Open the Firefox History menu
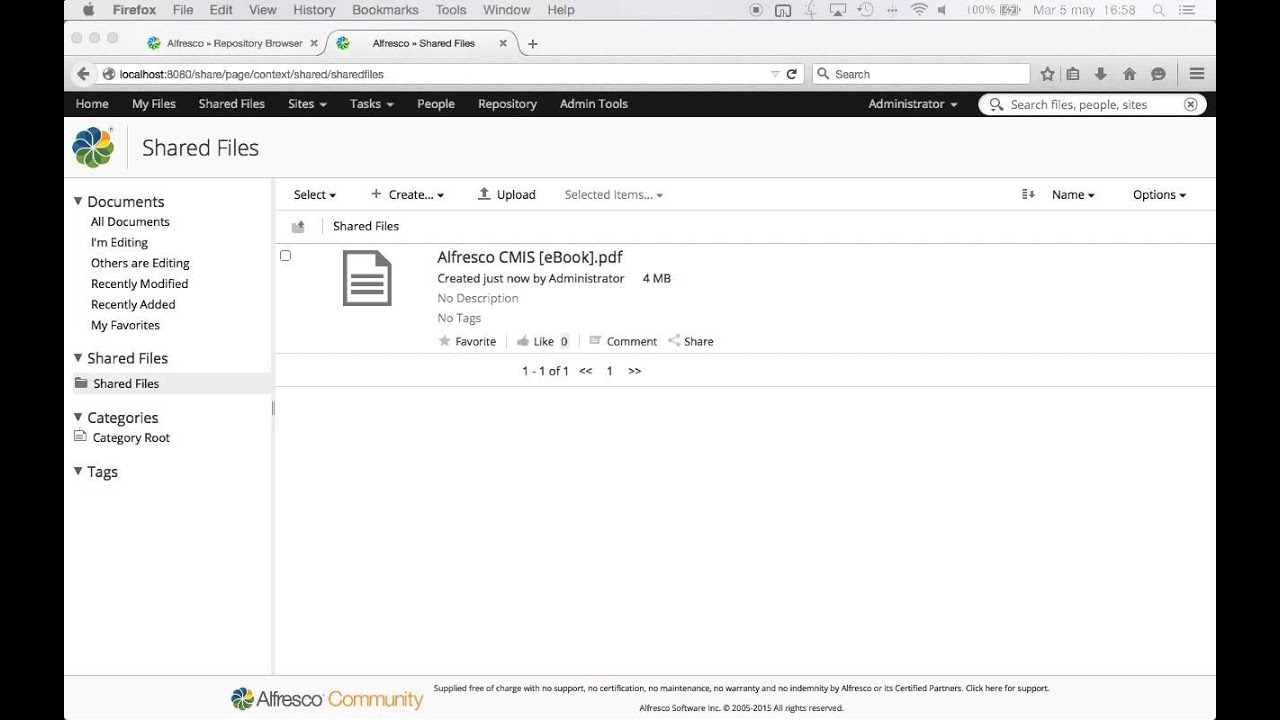Image resolution: width=1280 pixels, height=720 pixels. click(314, 10)
